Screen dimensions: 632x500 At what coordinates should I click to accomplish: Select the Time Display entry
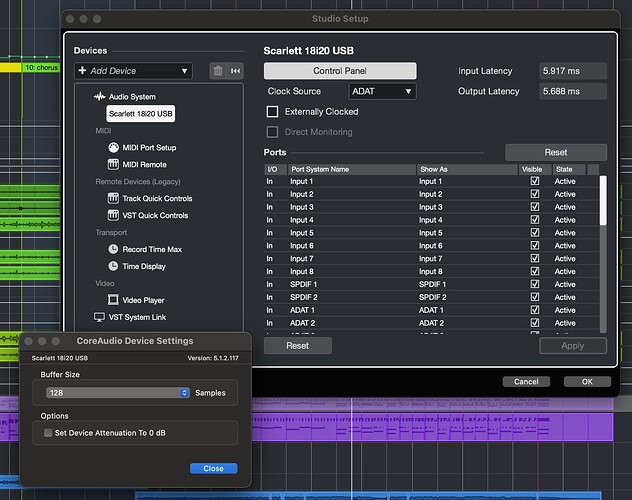144,266
